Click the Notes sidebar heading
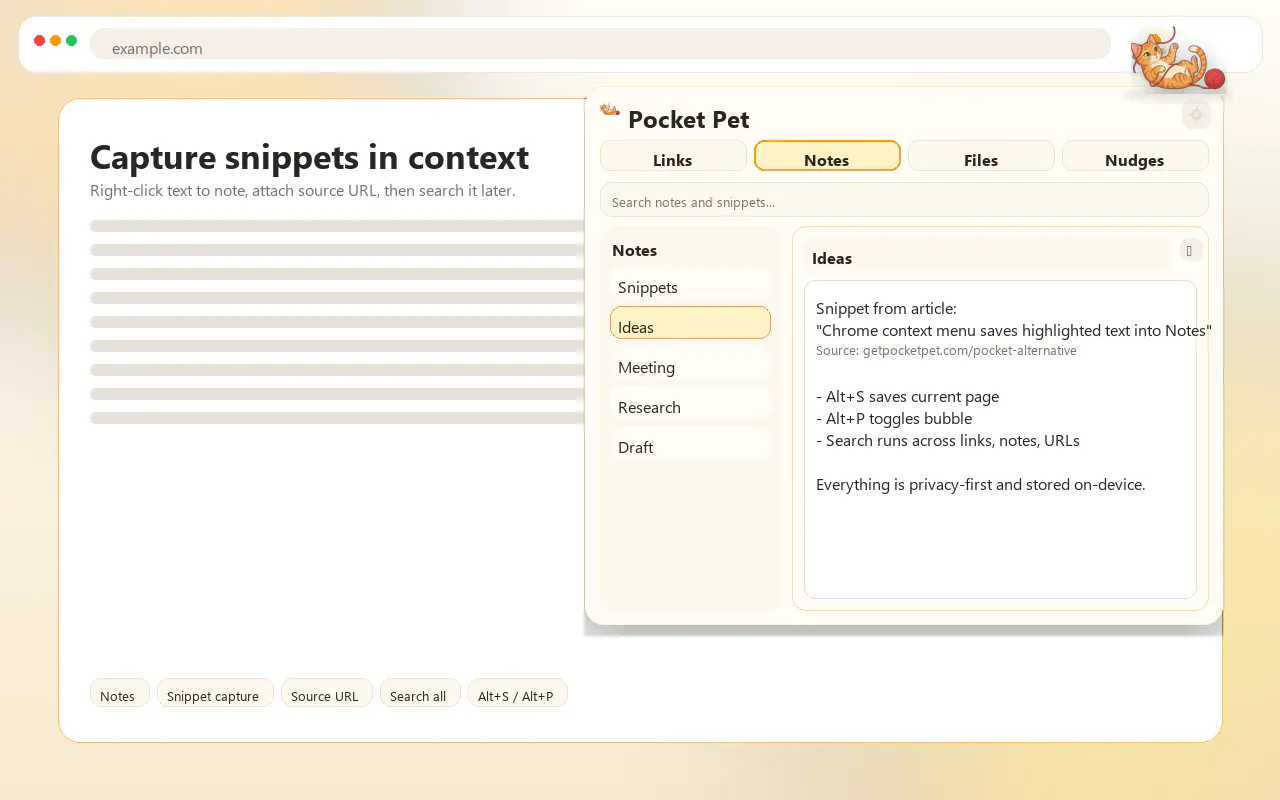 634,250
